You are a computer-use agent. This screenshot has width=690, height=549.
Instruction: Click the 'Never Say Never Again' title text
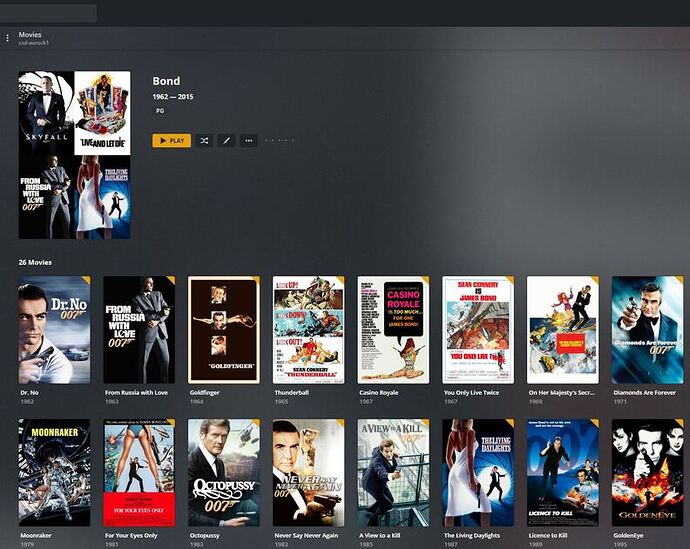point(306,535)
